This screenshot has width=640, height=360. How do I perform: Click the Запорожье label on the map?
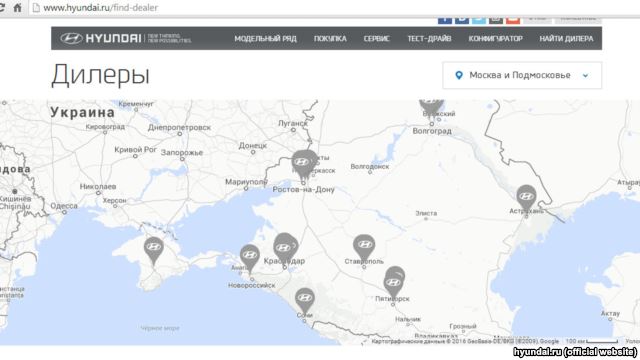(182, 153)
